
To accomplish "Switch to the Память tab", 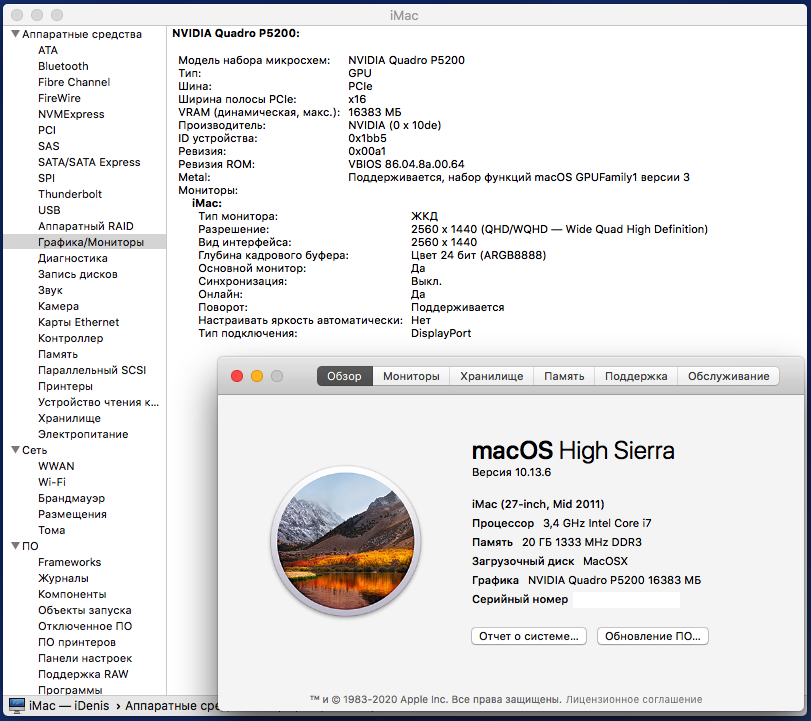I will [x=564, y=376].
